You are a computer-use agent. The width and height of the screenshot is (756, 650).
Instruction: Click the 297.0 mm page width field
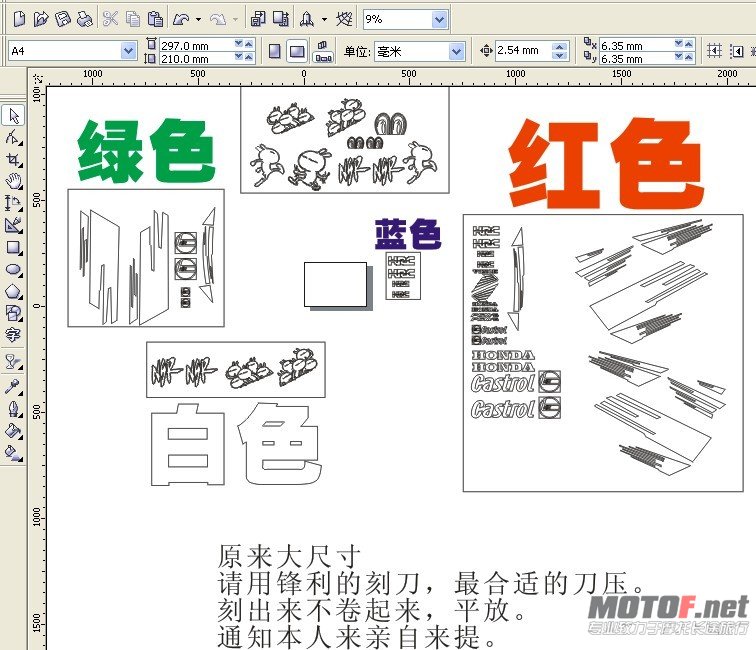click(x=196, y=46)
